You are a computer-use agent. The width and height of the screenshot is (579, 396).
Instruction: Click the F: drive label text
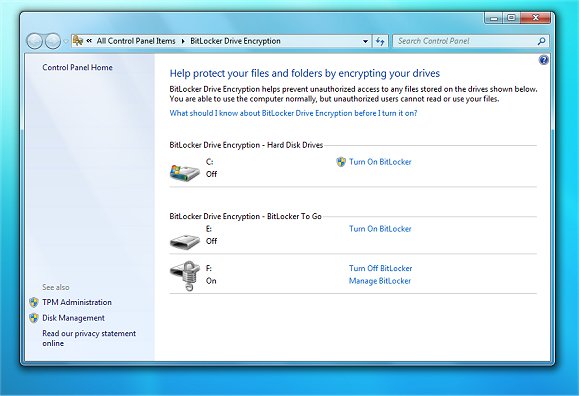[x=209, y=269]
